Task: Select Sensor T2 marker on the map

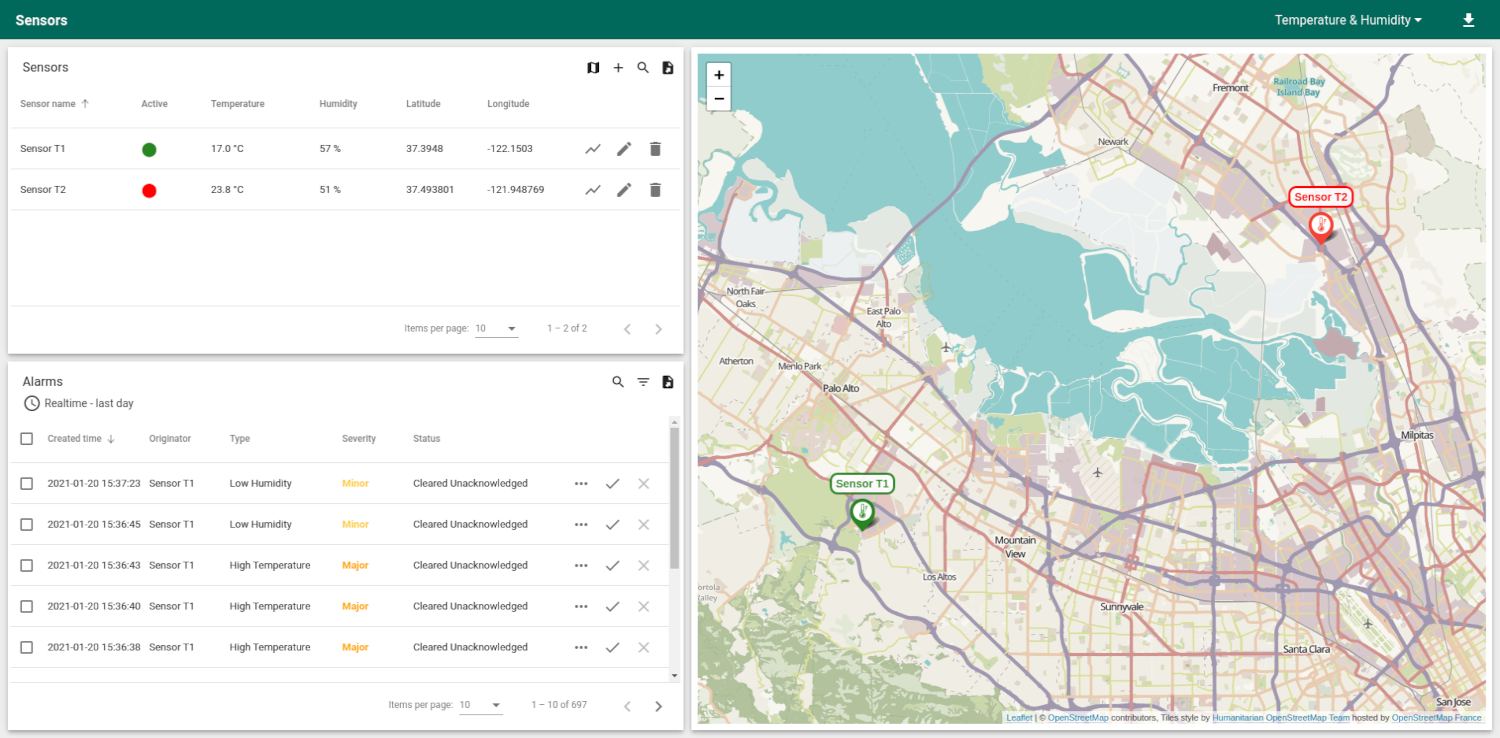Action: (1321, 226)
